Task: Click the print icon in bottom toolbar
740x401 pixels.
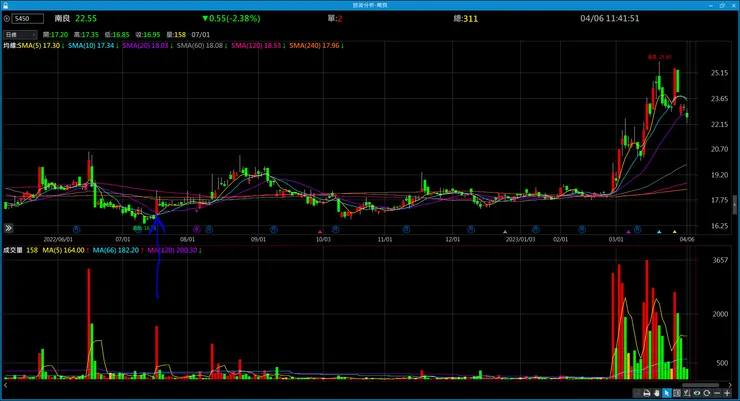Action: pyautogui.click(x=647, y=393)
